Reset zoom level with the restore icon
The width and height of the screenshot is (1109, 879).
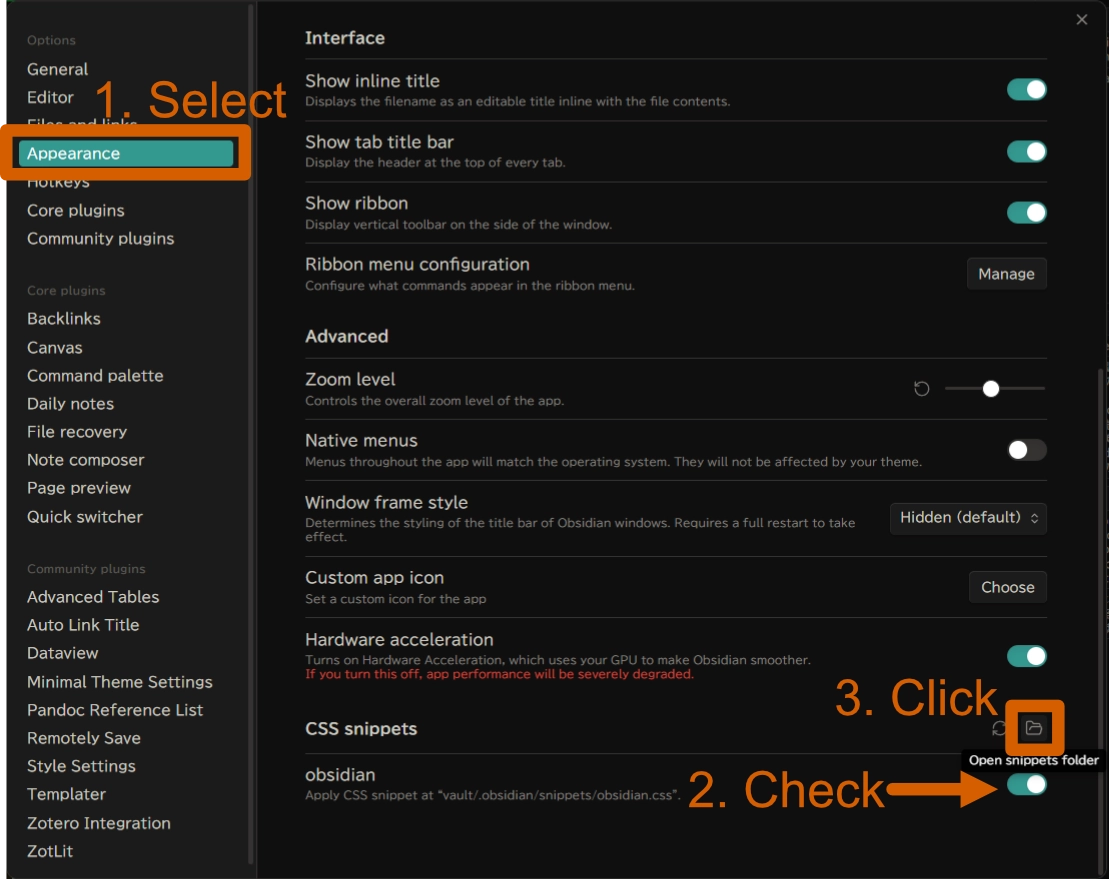(922, 389)
